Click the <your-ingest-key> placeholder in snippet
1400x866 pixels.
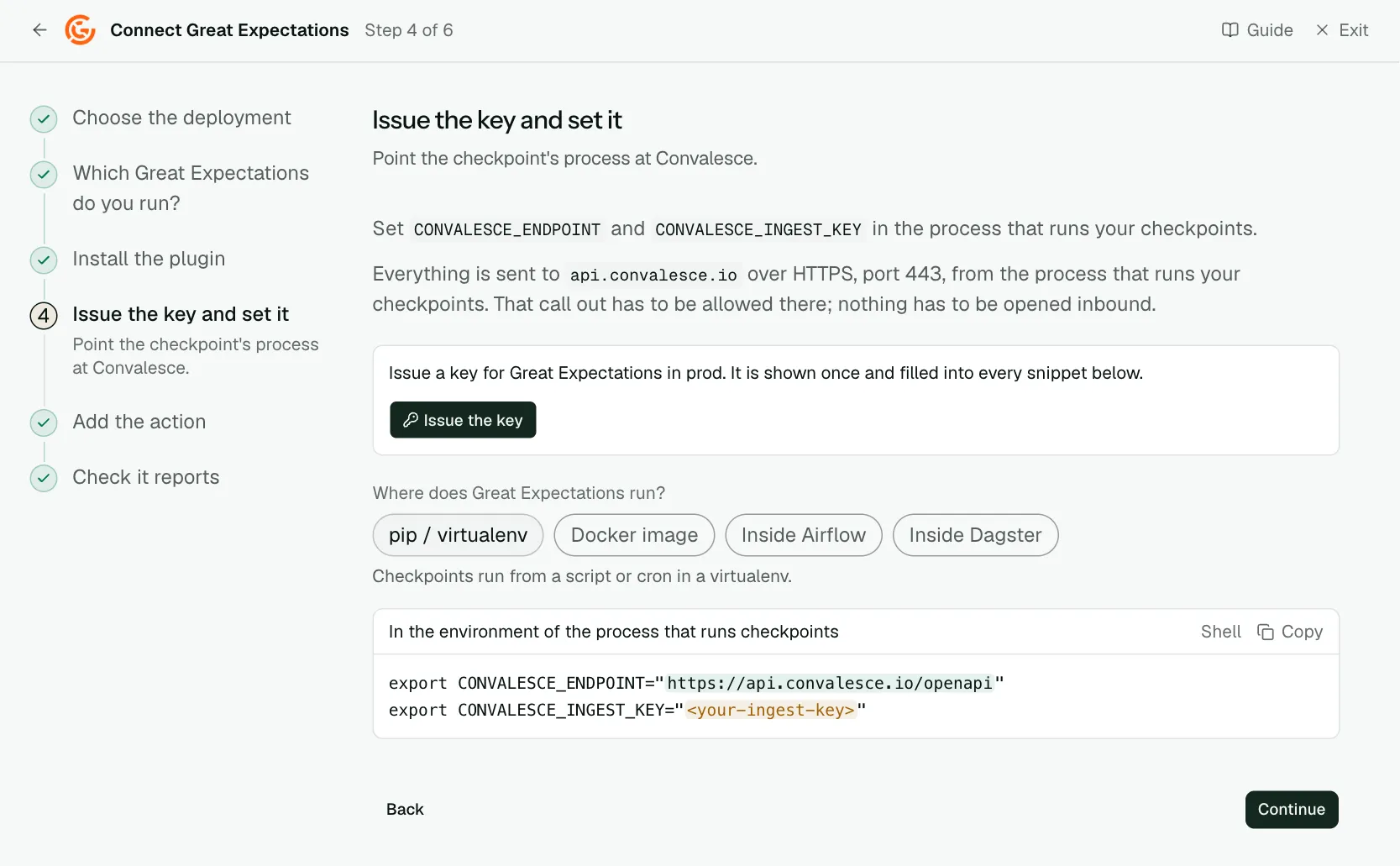(771, 711)
